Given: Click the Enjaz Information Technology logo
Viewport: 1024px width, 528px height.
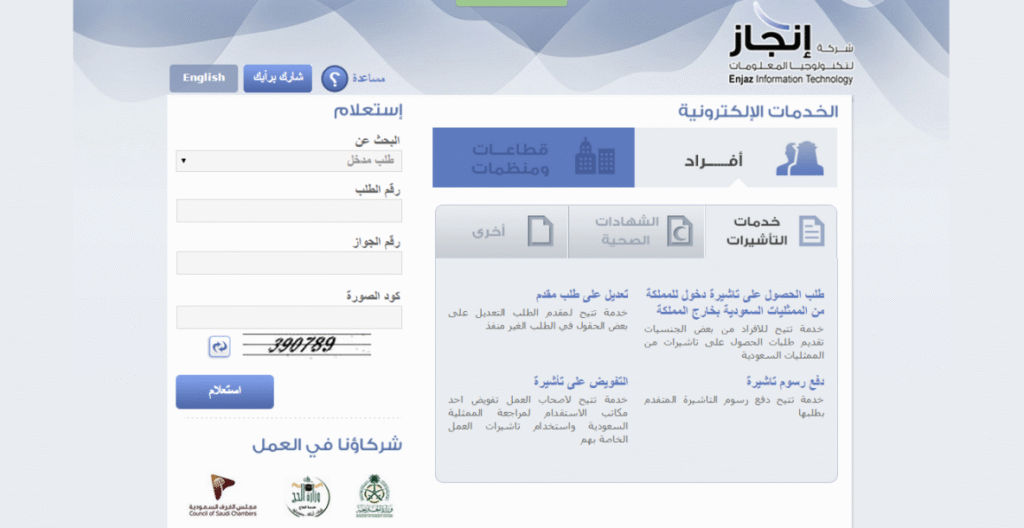Looking at the screenshot, I should pos(791,46).
